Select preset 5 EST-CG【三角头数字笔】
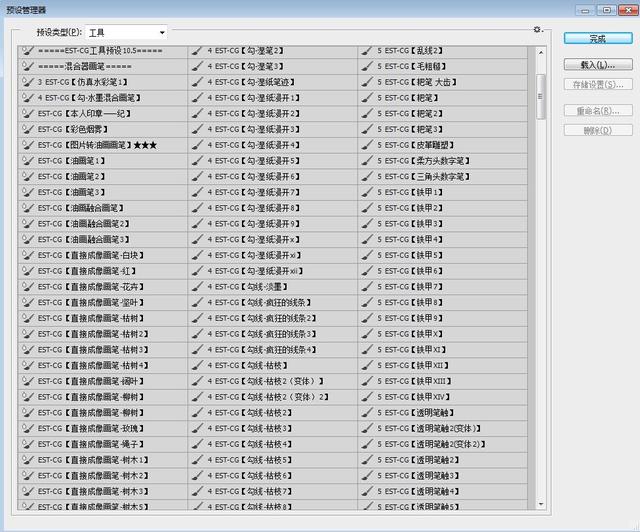Viewport: 640px width, 532px height. click(442, 176)
